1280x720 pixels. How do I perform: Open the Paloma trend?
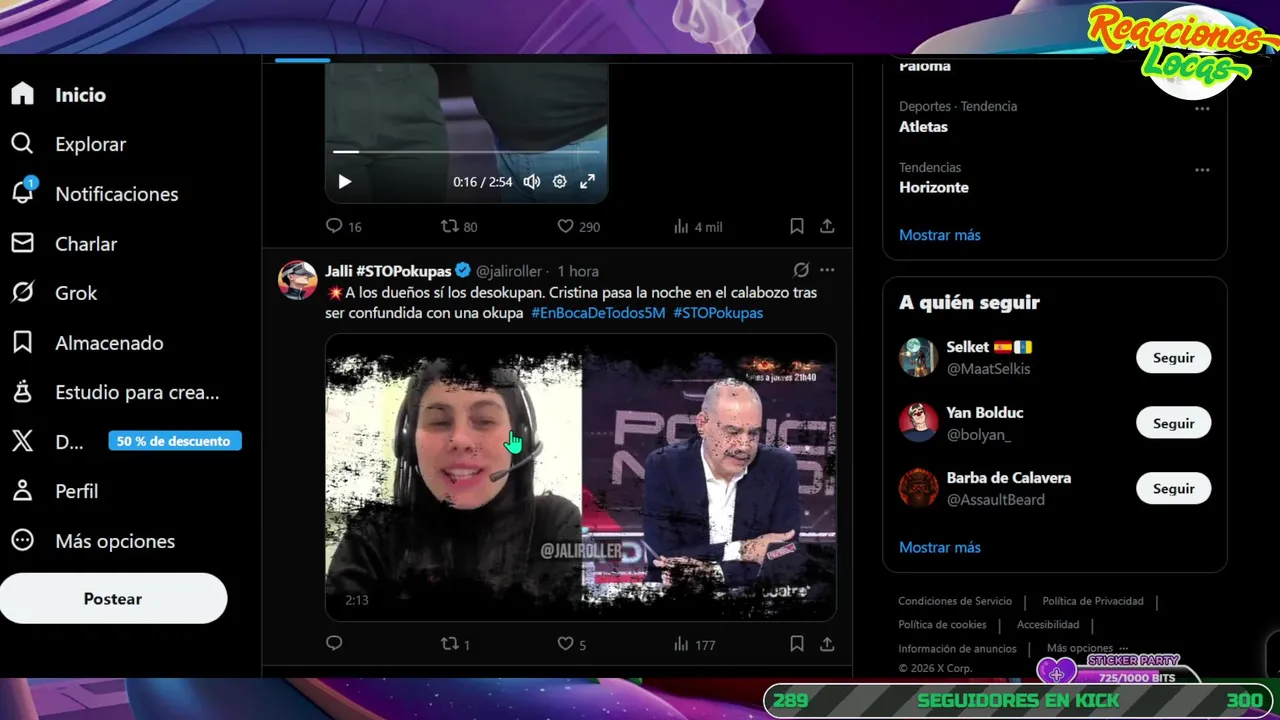(x=925, y=66)
